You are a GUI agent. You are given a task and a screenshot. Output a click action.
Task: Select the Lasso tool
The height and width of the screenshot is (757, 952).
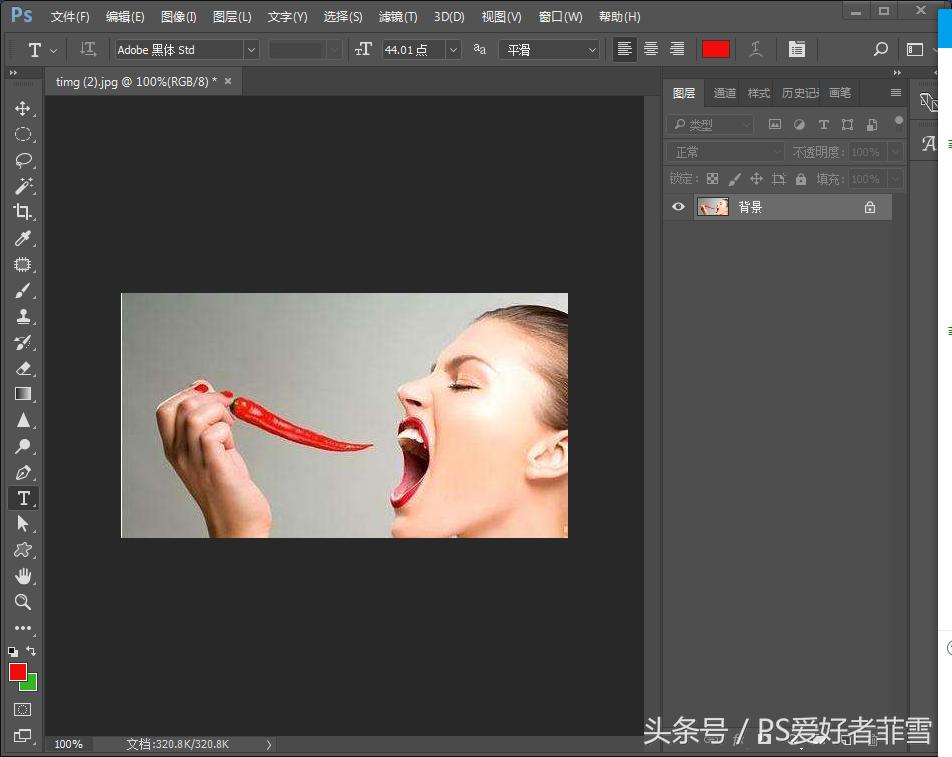point(23,160)
